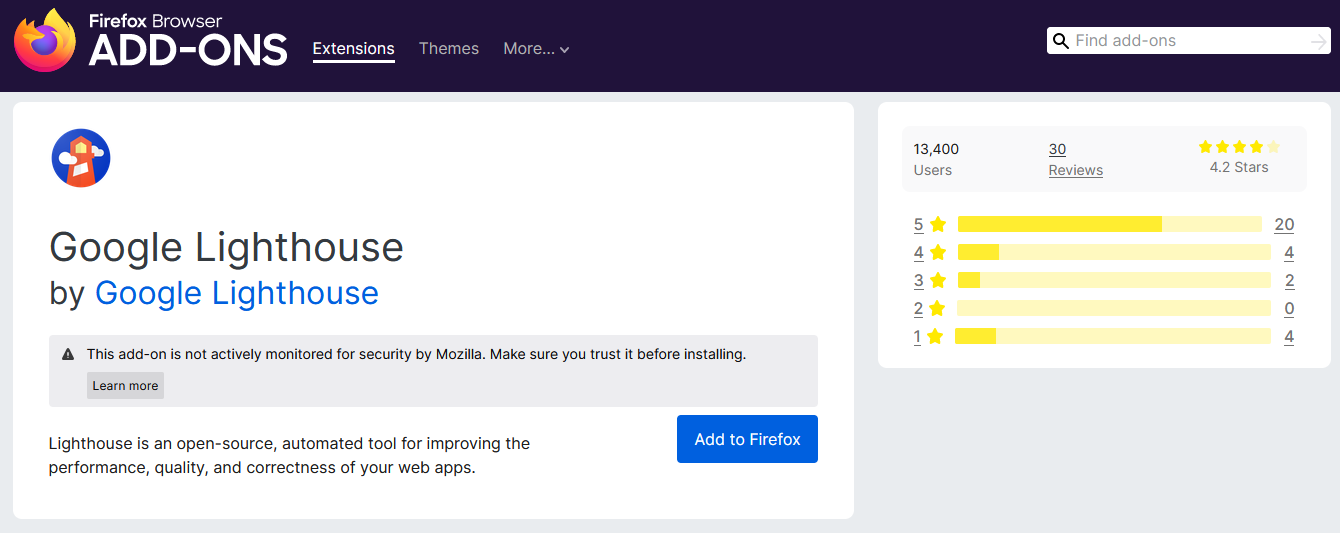The image size is (1340, 533).
Task: Click the security warning message text
Action: [x=416, y=354]
